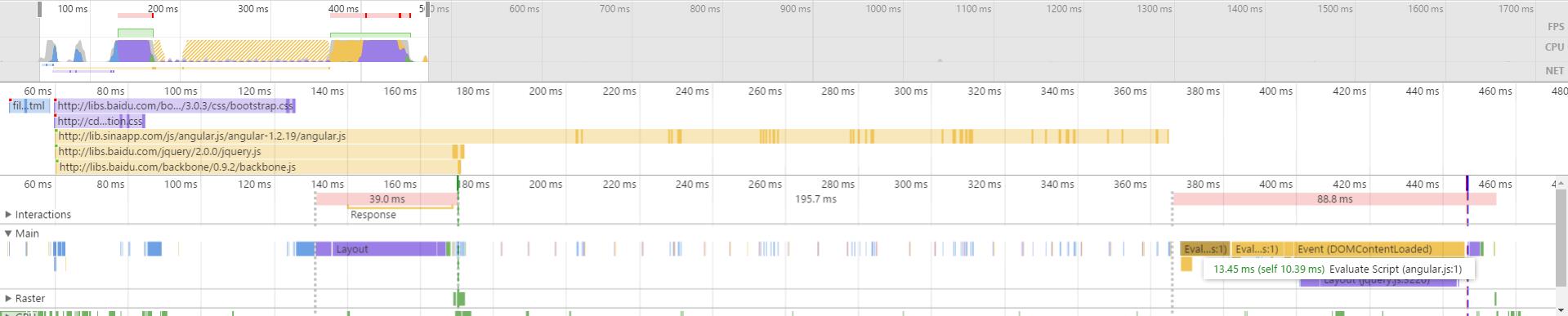Select the first Eval...s:1) script block
Image resolution: width=1568 pixels, height=316 pixels.
point(1204,249)
